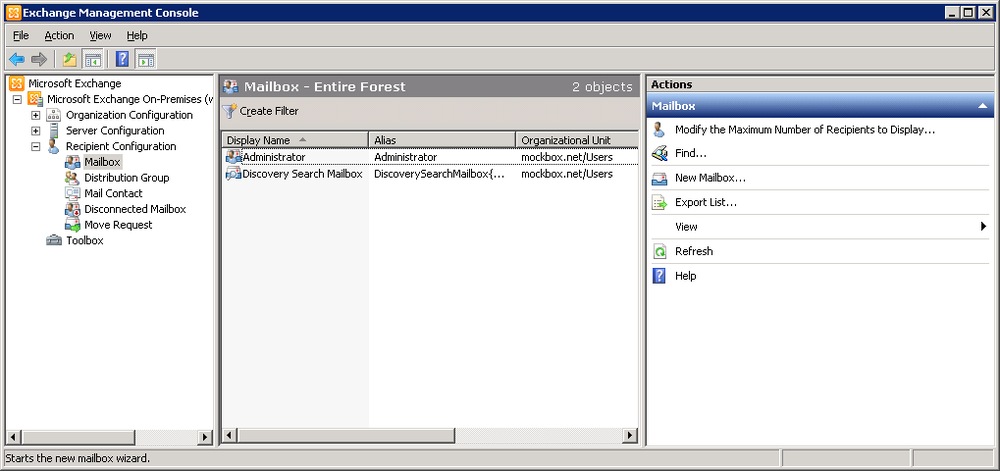
Task: Expand the Server Configuration node
Action: pyautogui.click(x=36, y=131)
